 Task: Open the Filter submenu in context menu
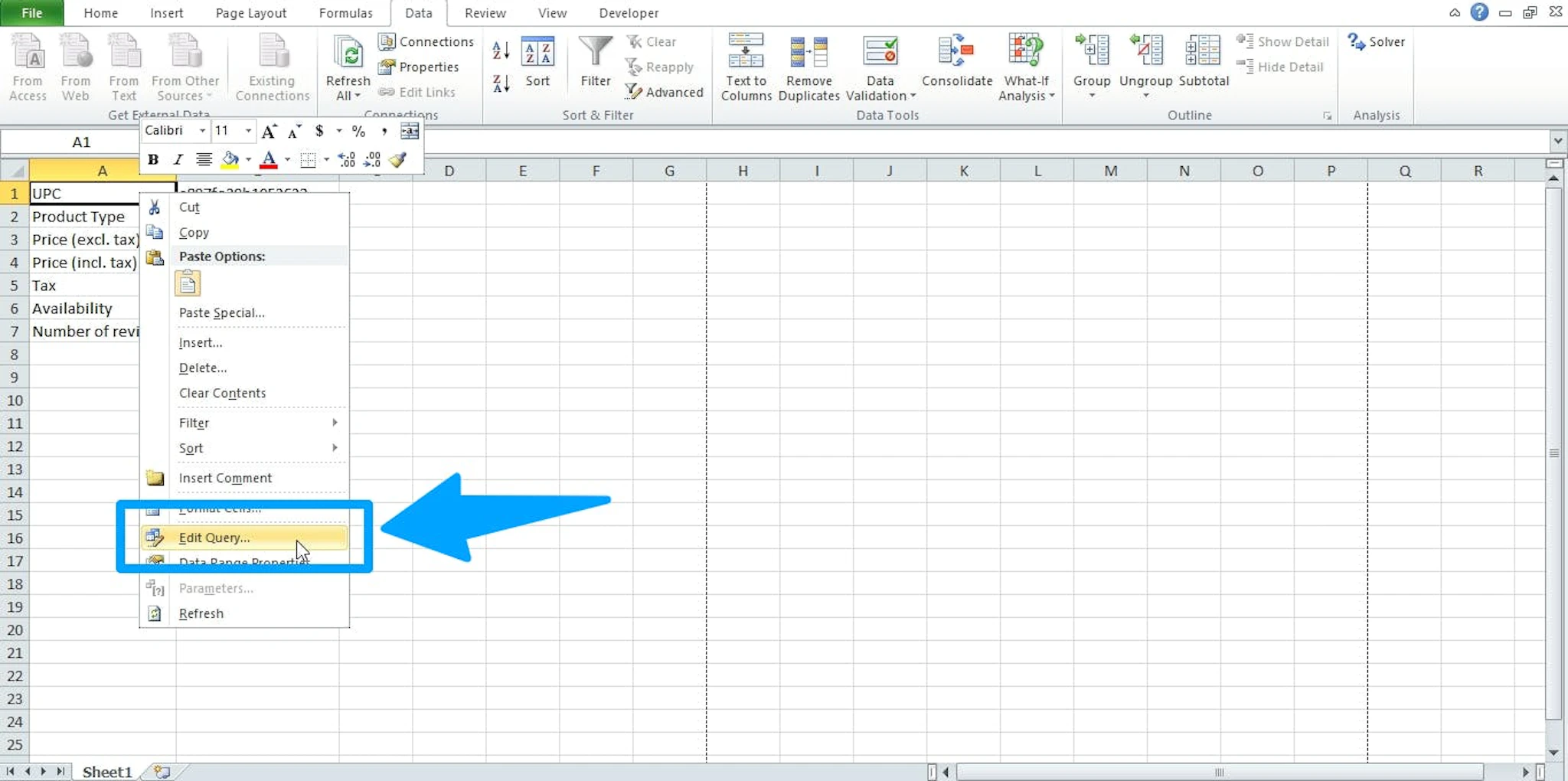pyautogui.click(x=244, y=423)
